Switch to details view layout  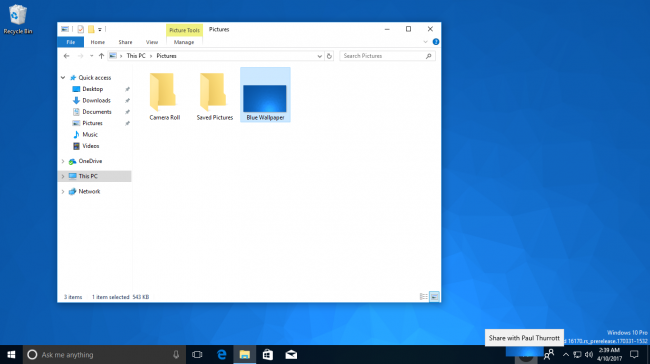pos(424,297)
